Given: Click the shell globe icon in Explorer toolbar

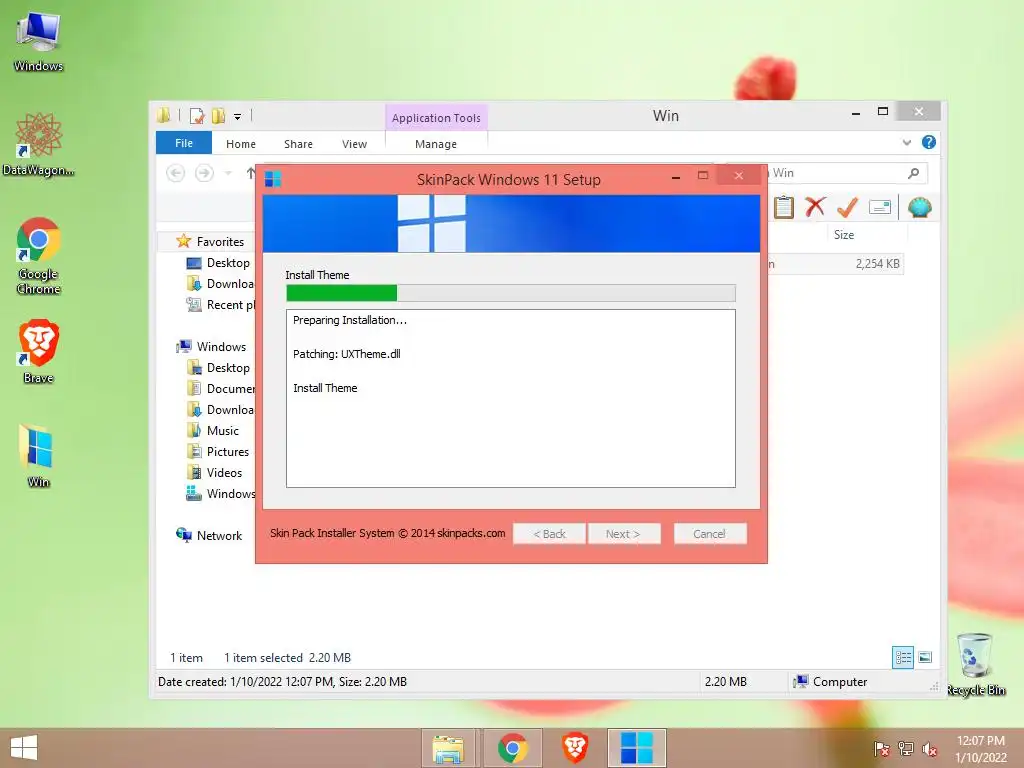Looking at the screenshot, I should [920, 207].
